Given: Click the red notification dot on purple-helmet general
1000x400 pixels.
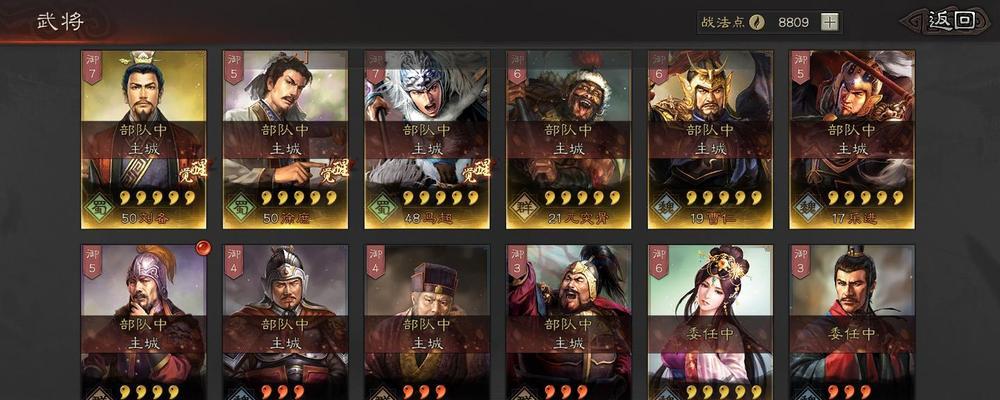Looking at the screenshot, I should 203,248.
